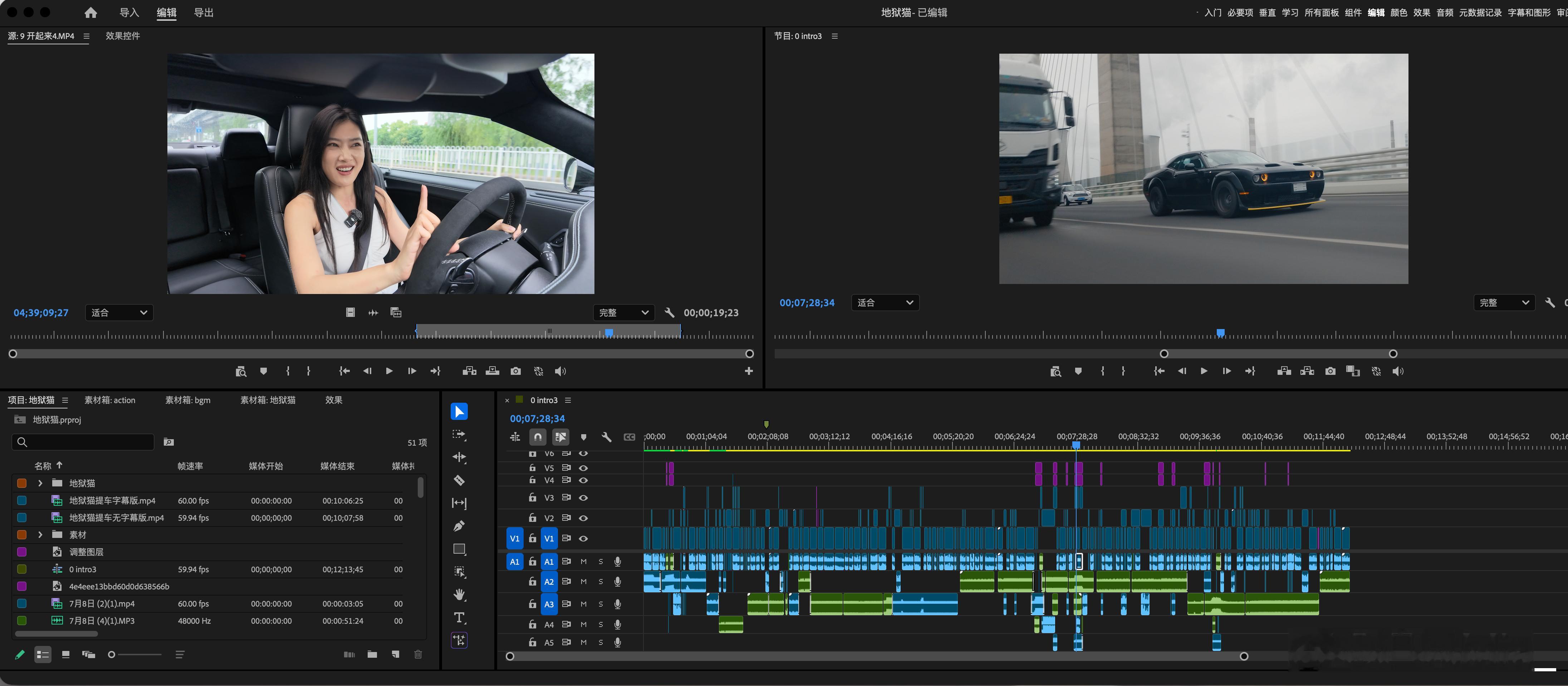1568x686 pixels.
Task: Select the Slip tool
Action: [x=459, y=503]
